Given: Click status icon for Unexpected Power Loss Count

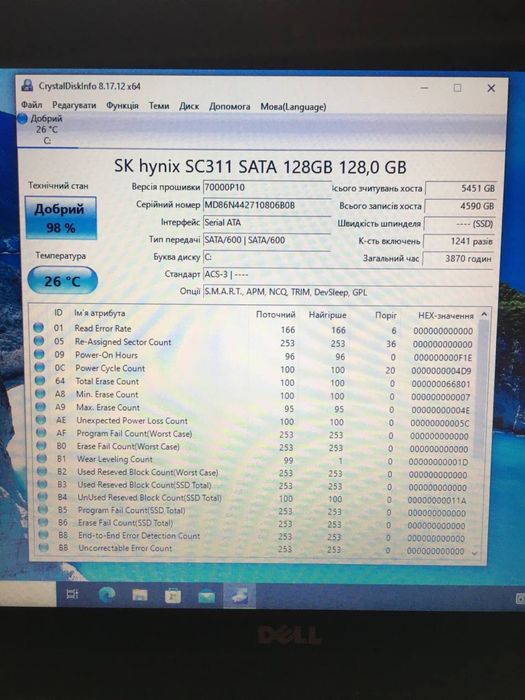Looking at the screenshot, I should point(41,420).
